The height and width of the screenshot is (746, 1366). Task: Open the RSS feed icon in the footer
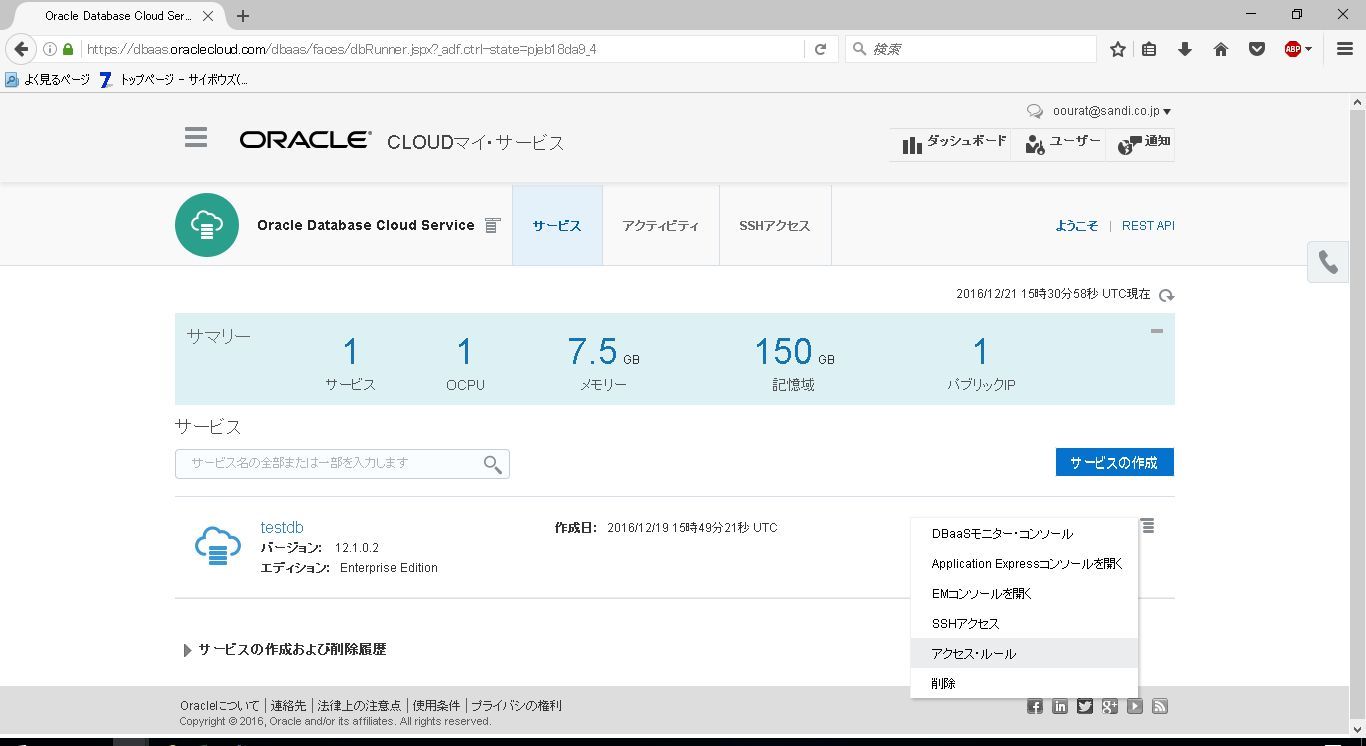pos(1160,707)
